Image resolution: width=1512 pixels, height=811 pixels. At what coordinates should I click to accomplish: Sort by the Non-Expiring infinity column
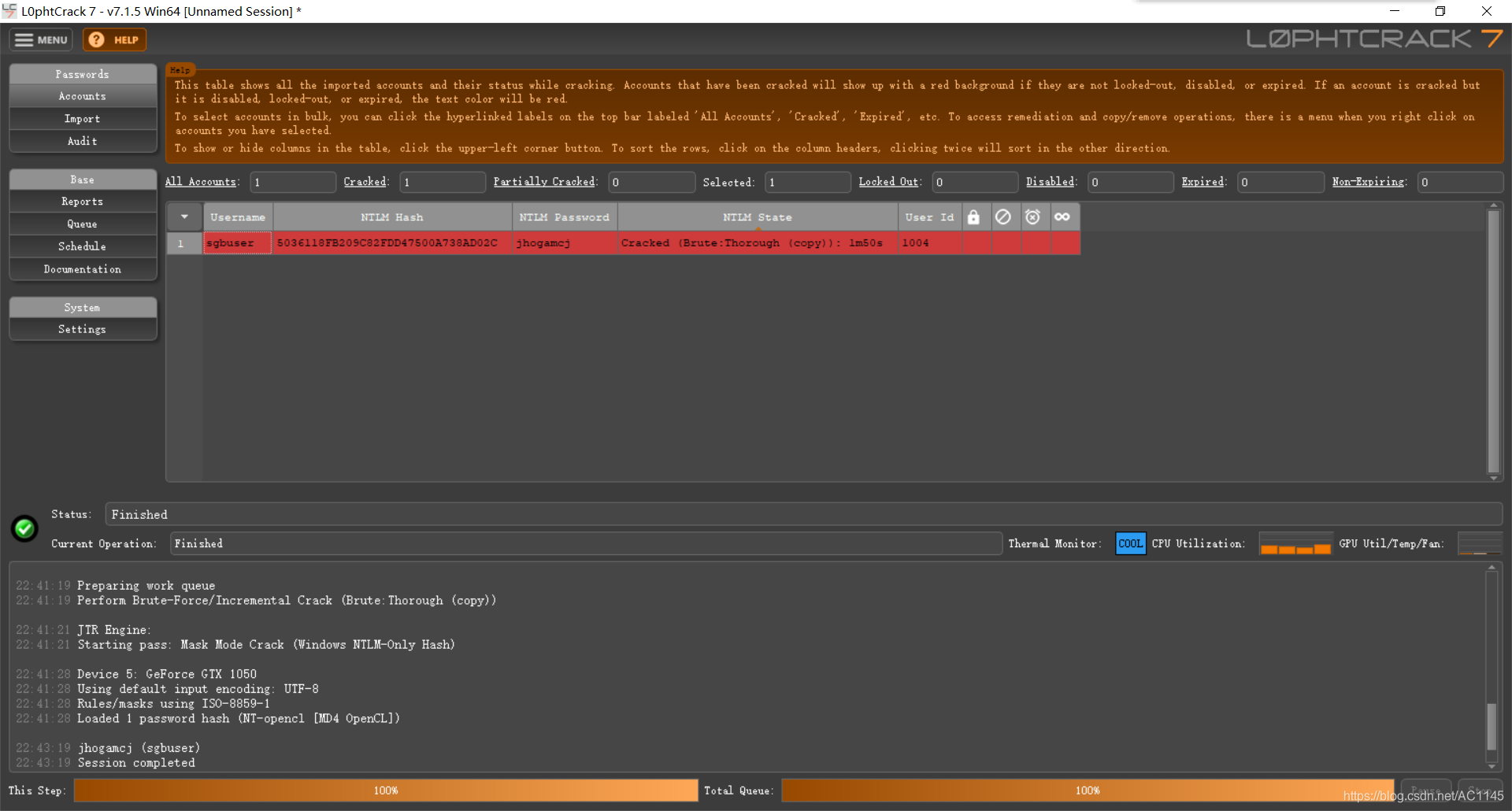[1063, 217]
